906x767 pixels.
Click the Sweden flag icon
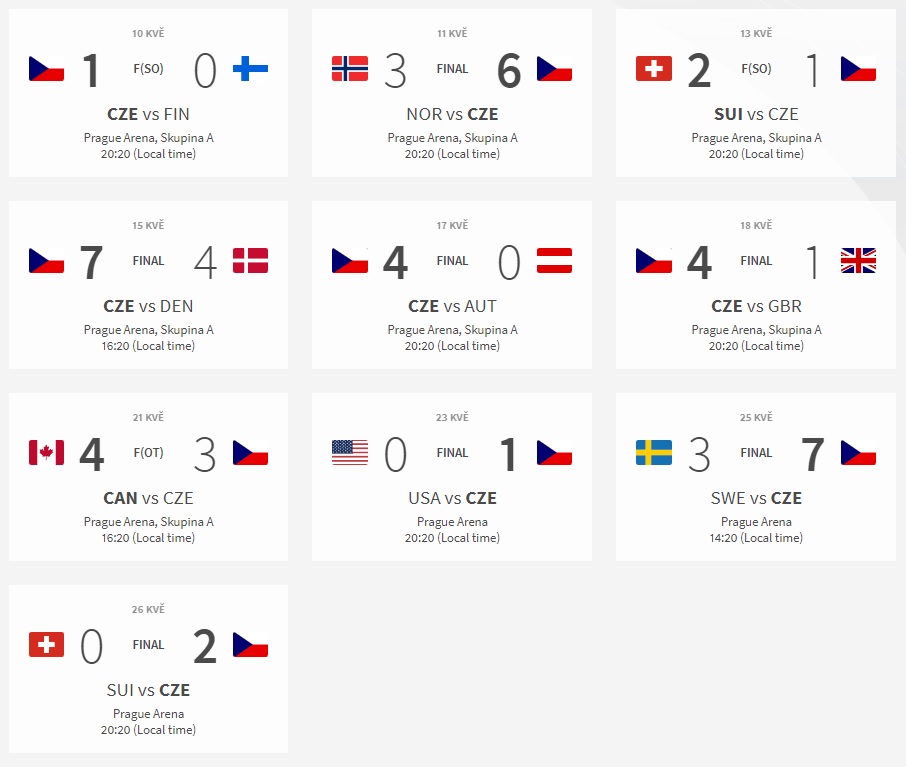(653, 453)
